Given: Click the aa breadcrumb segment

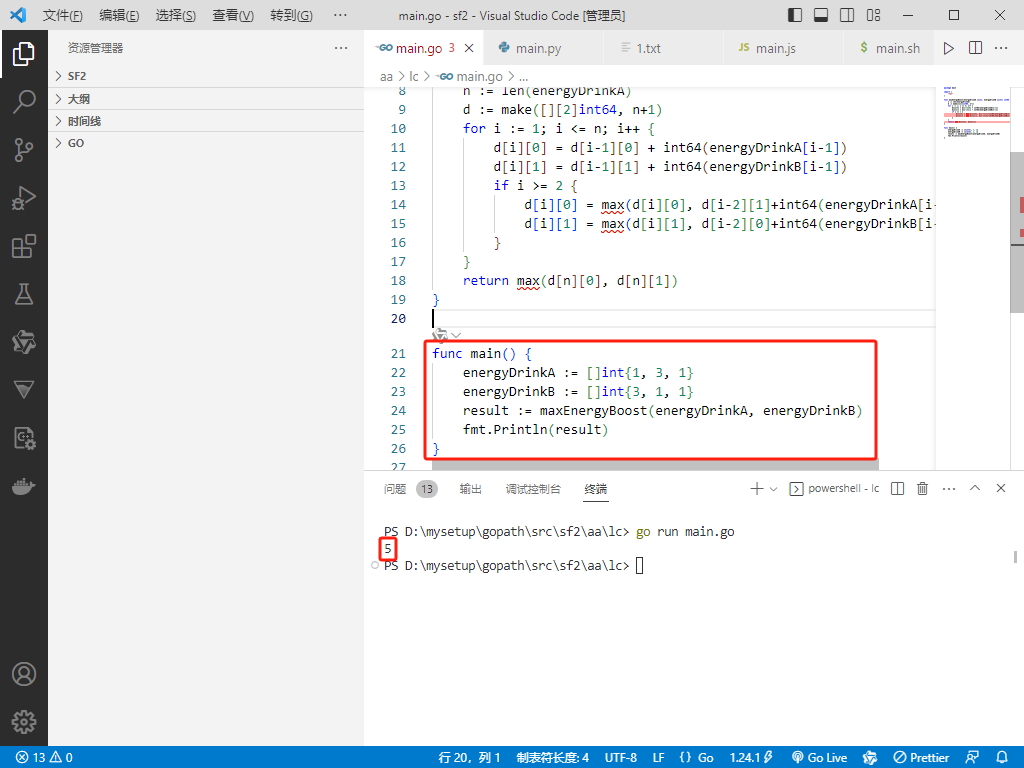Looking at the screenshot, I should coord(386,76).
